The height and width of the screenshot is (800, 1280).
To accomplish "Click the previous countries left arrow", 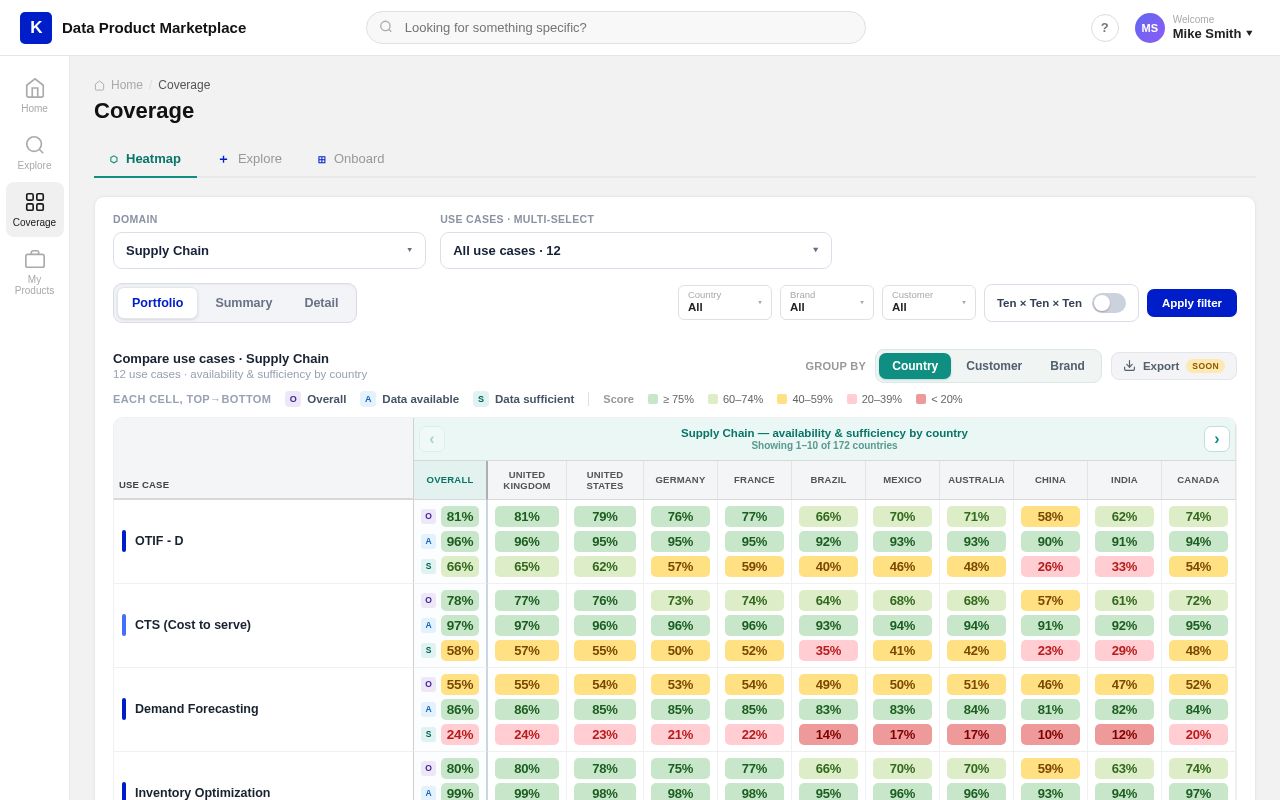I will (432, 439).
